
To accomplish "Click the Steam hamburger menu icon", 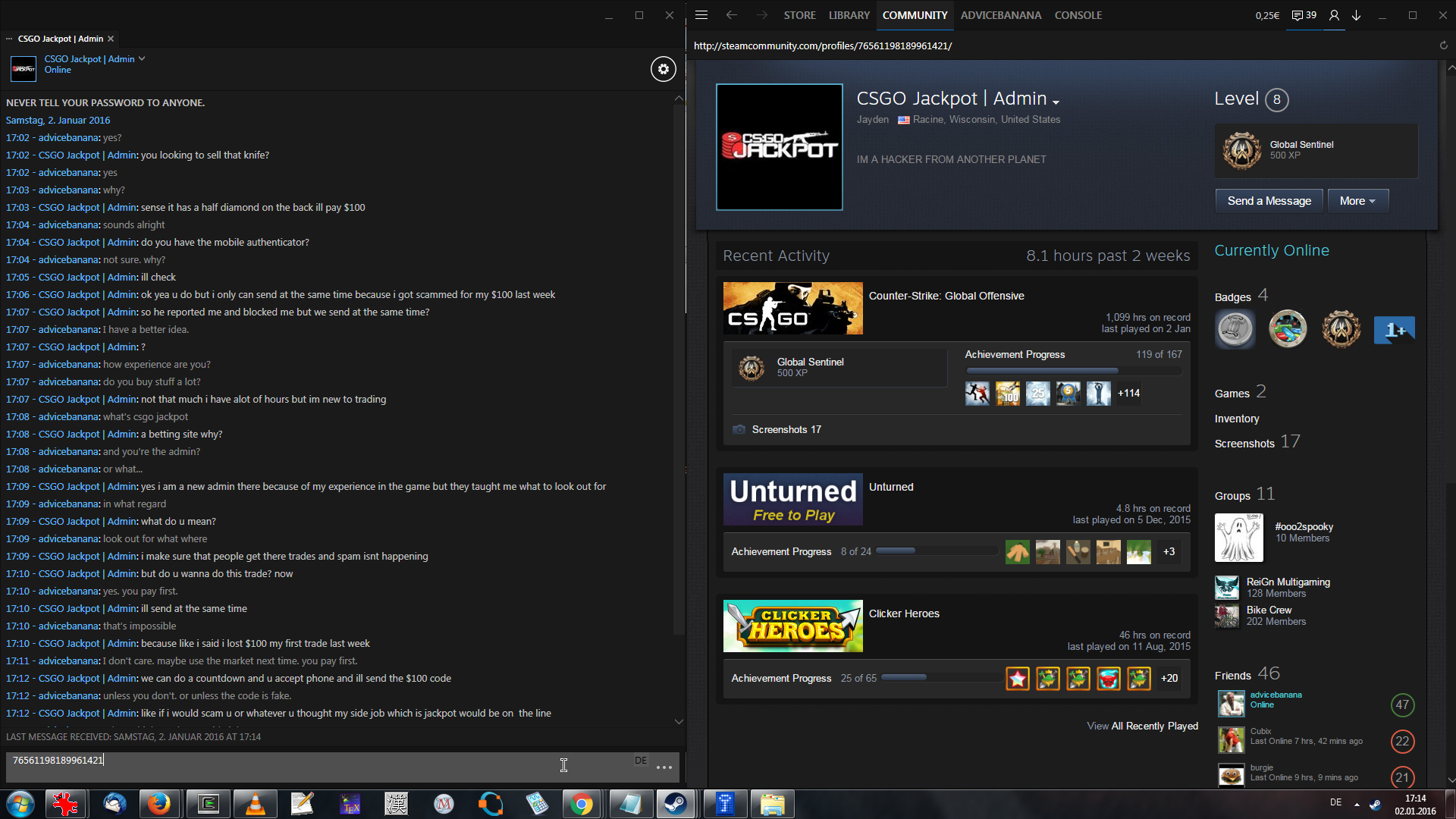I will coord(701,15).
